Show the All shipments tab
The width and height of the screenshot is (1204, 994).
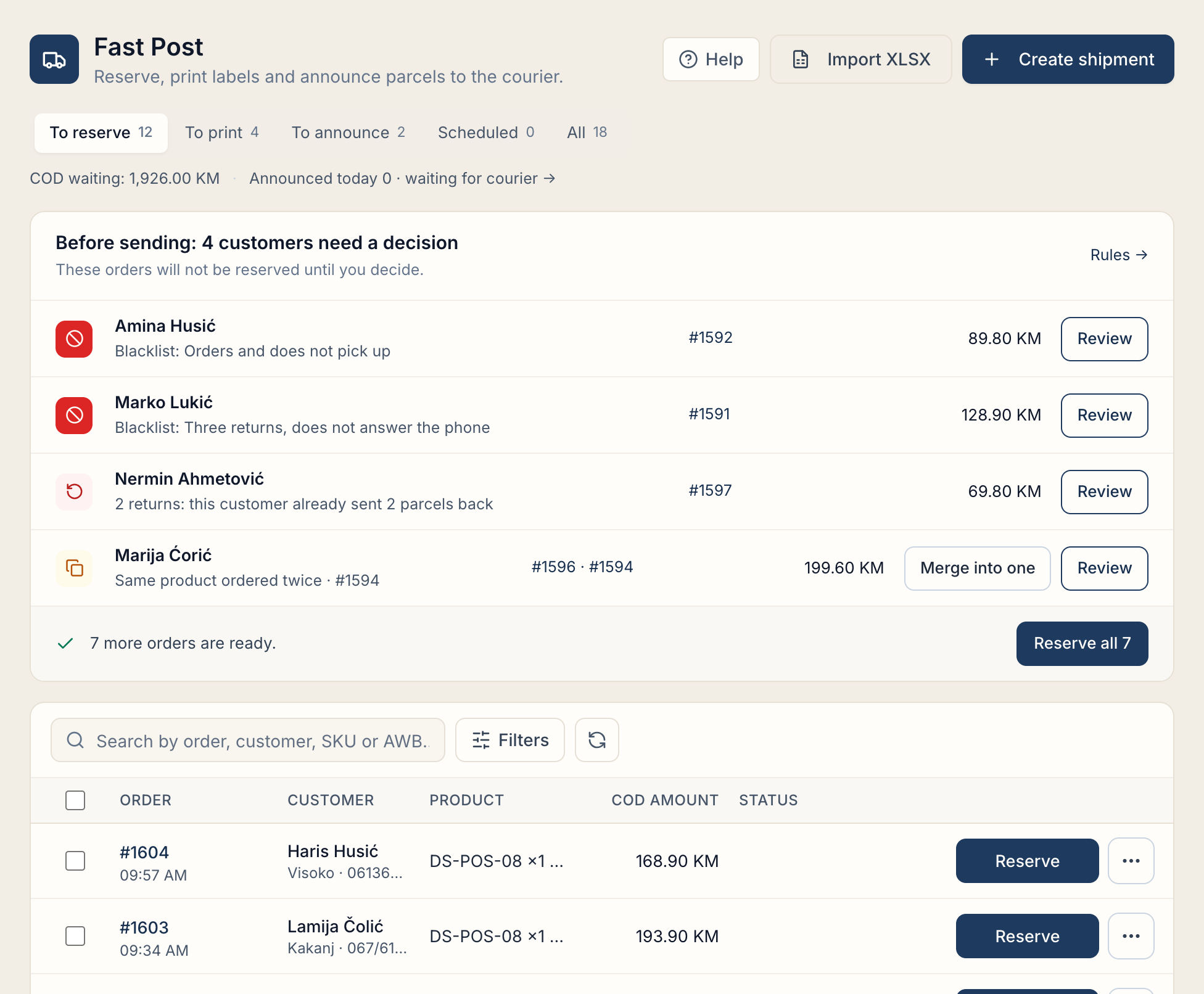(587, 133)
